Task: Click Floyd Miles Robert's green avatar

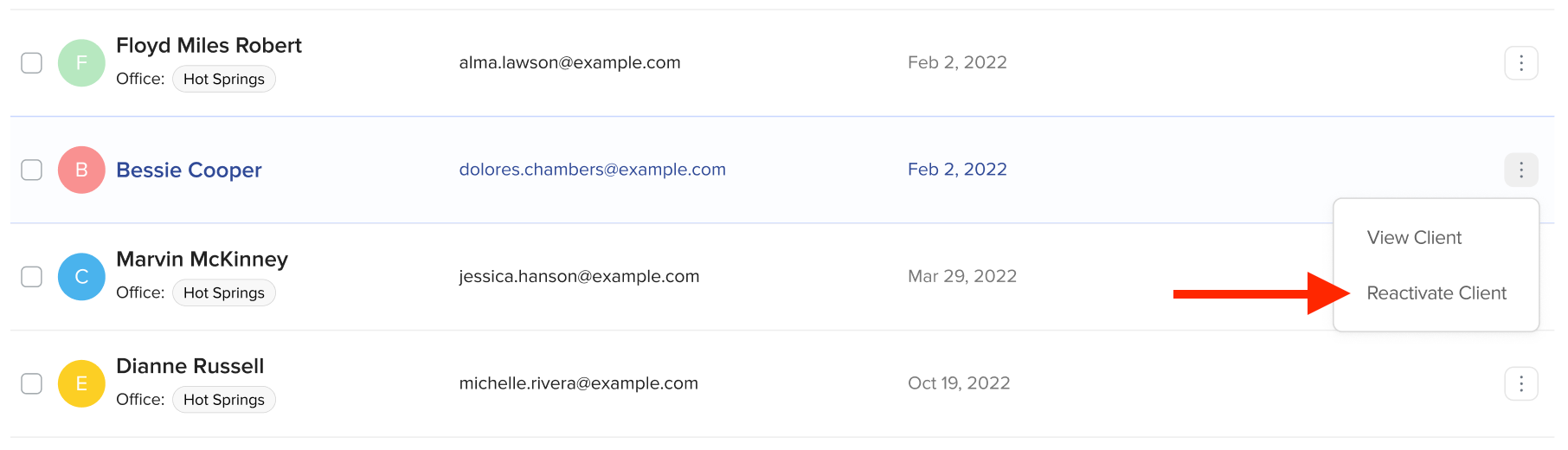Action: click(x=81, y=63)
